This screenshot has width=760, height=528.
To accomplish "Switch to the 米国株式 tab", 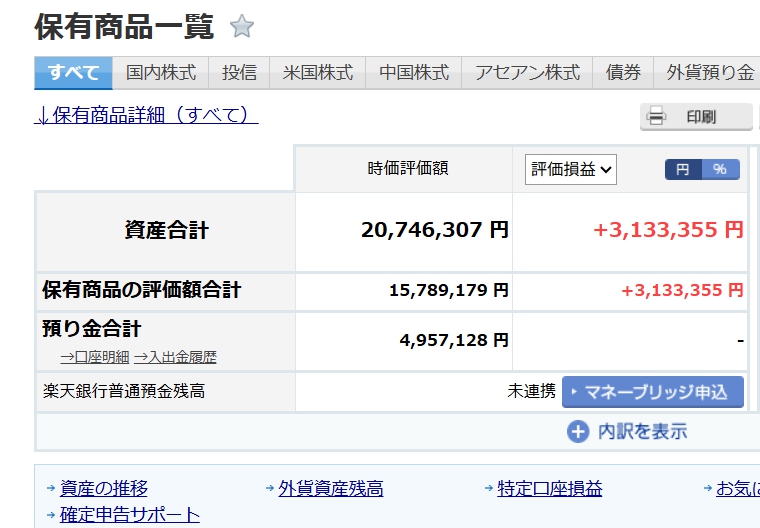I will 317,73.
